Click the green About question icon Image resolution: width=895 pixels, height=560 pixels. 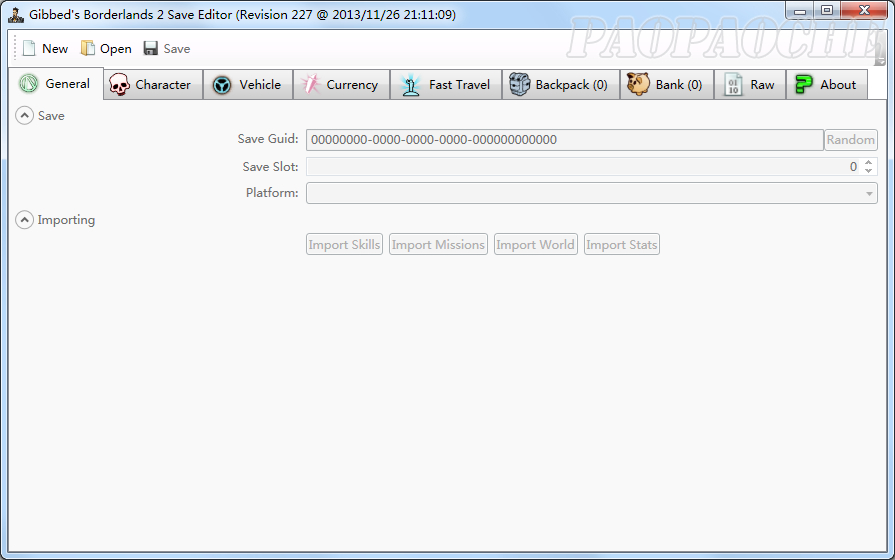tap(804, 84)
